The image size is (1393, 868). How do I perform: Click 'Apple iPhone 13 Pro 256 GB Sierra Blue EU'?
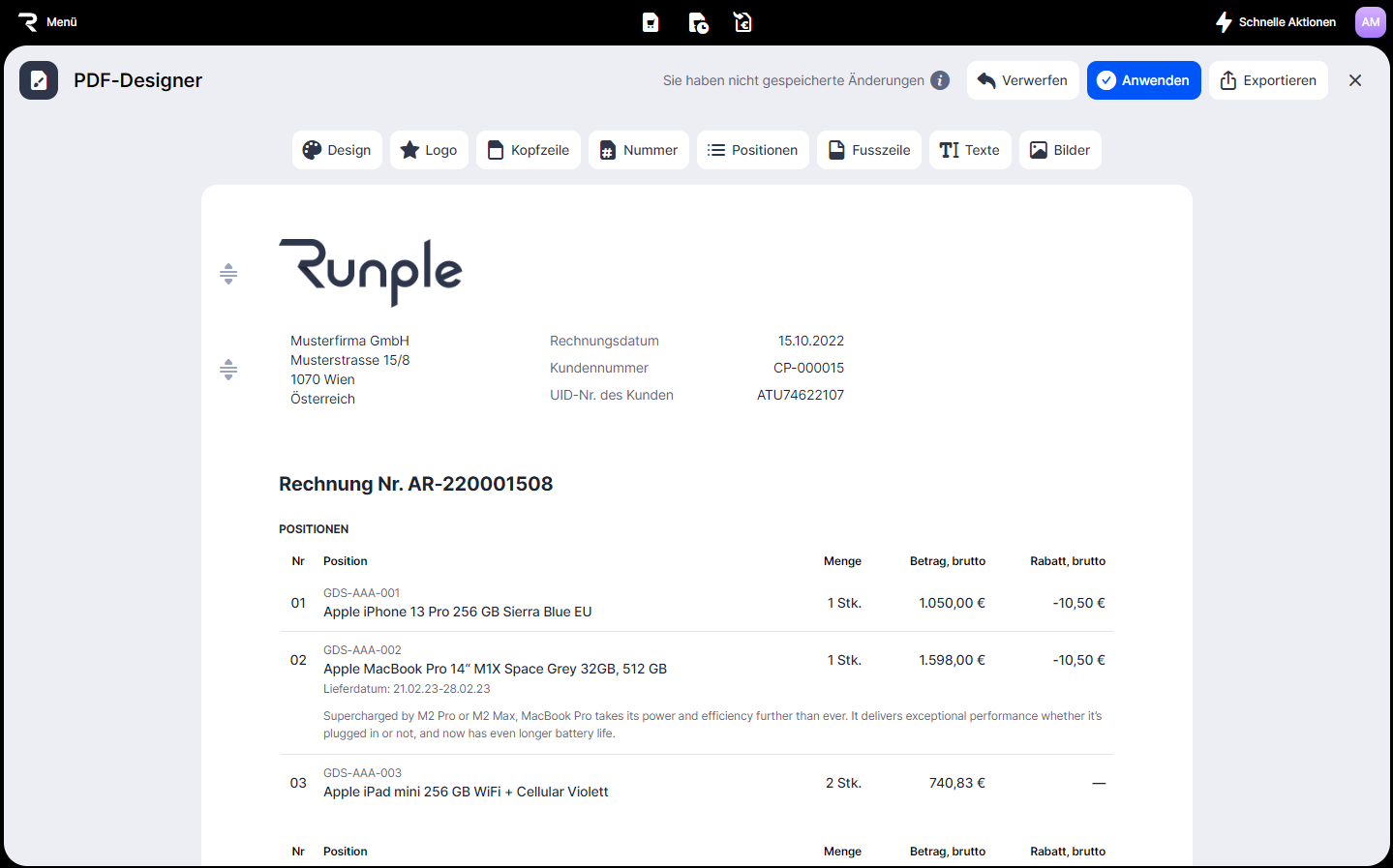pos(457,612)
